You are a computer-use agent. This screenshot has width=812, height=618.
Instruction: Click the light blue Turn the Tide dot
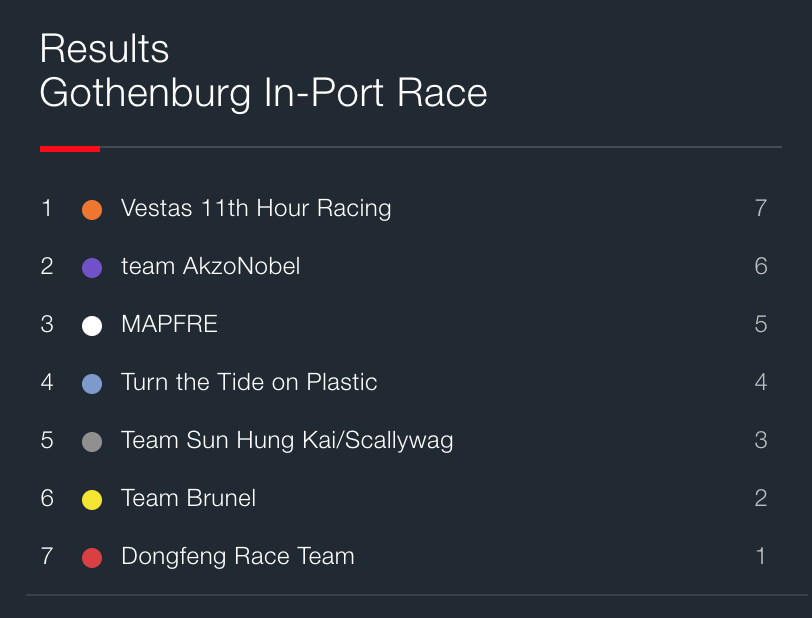click(x=92, y=384)
